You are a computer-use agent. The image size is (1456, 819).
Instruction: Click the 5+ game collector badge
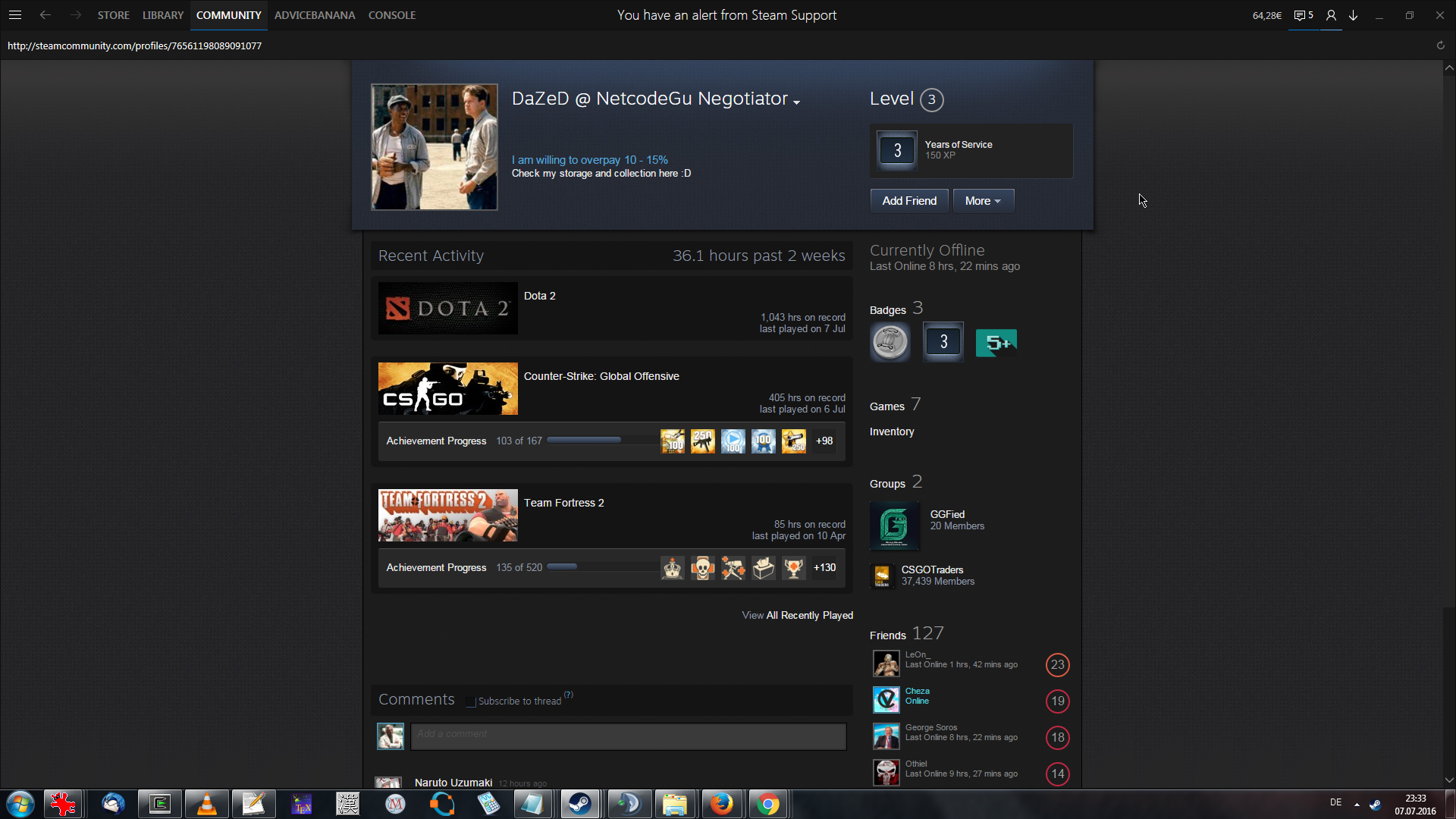[x=996, y=343]
